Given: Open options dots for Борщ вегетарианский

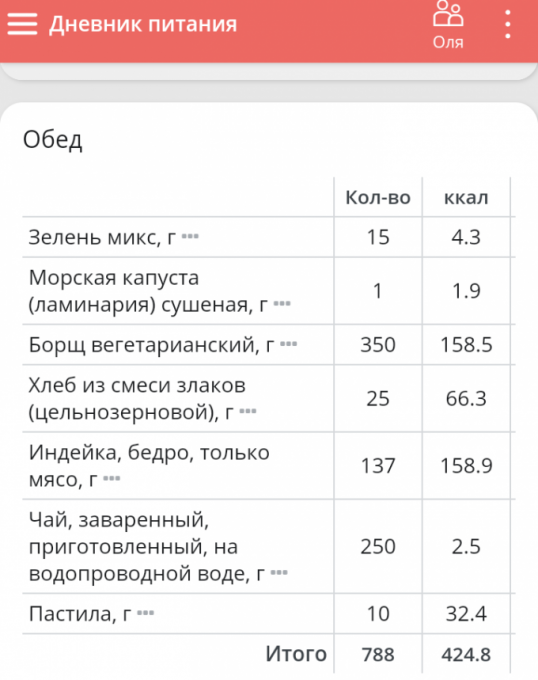Looking at the screenshot, I should tap(288, 344).
